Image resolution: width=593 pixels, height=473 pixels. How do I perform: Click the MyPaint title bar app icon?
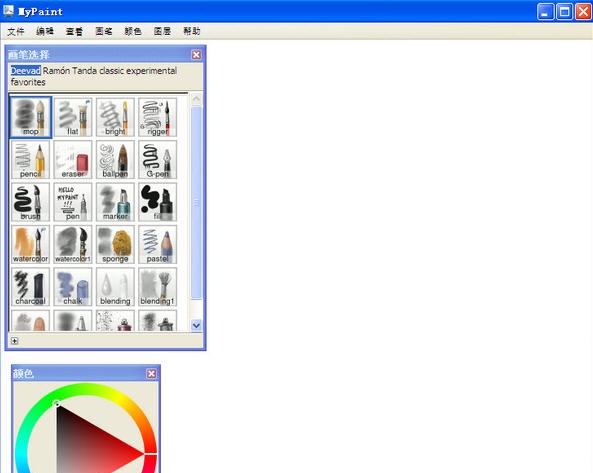9,11
